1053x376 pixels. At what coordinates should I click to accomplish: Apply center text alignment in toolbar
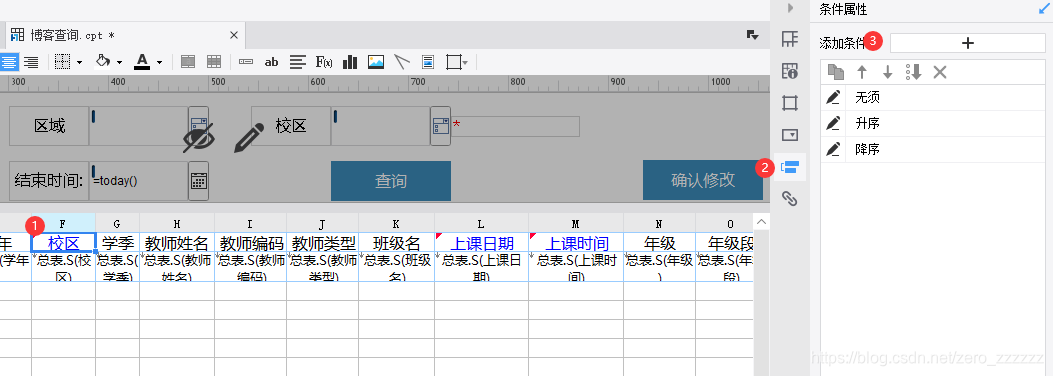click(8, 62)
